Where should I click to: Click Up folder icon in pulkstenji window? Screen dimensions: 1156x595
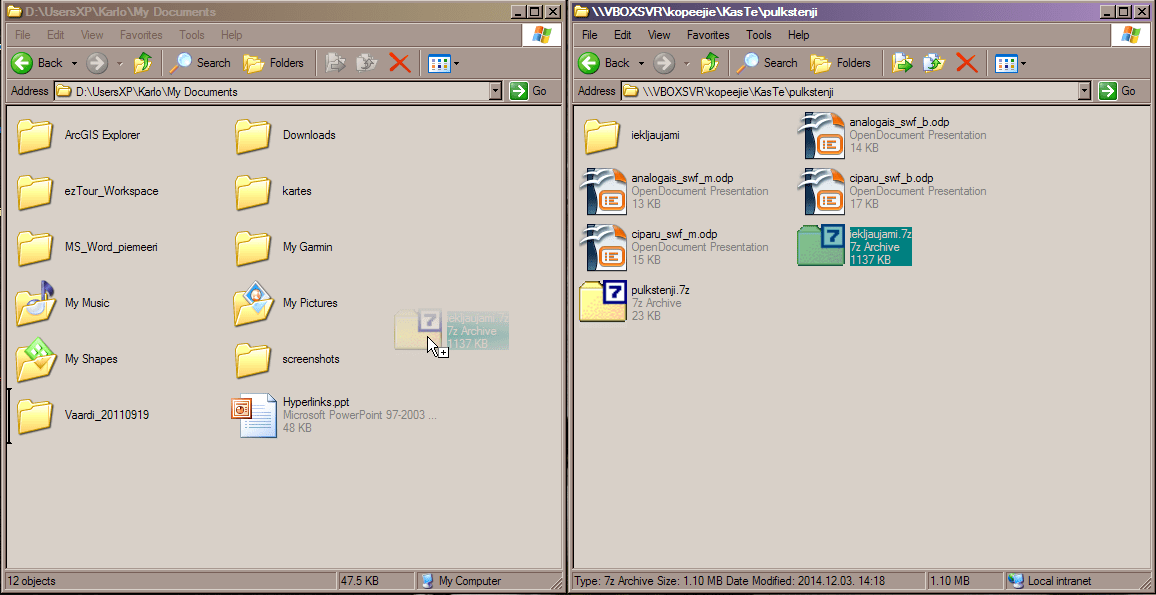point(710,63)
